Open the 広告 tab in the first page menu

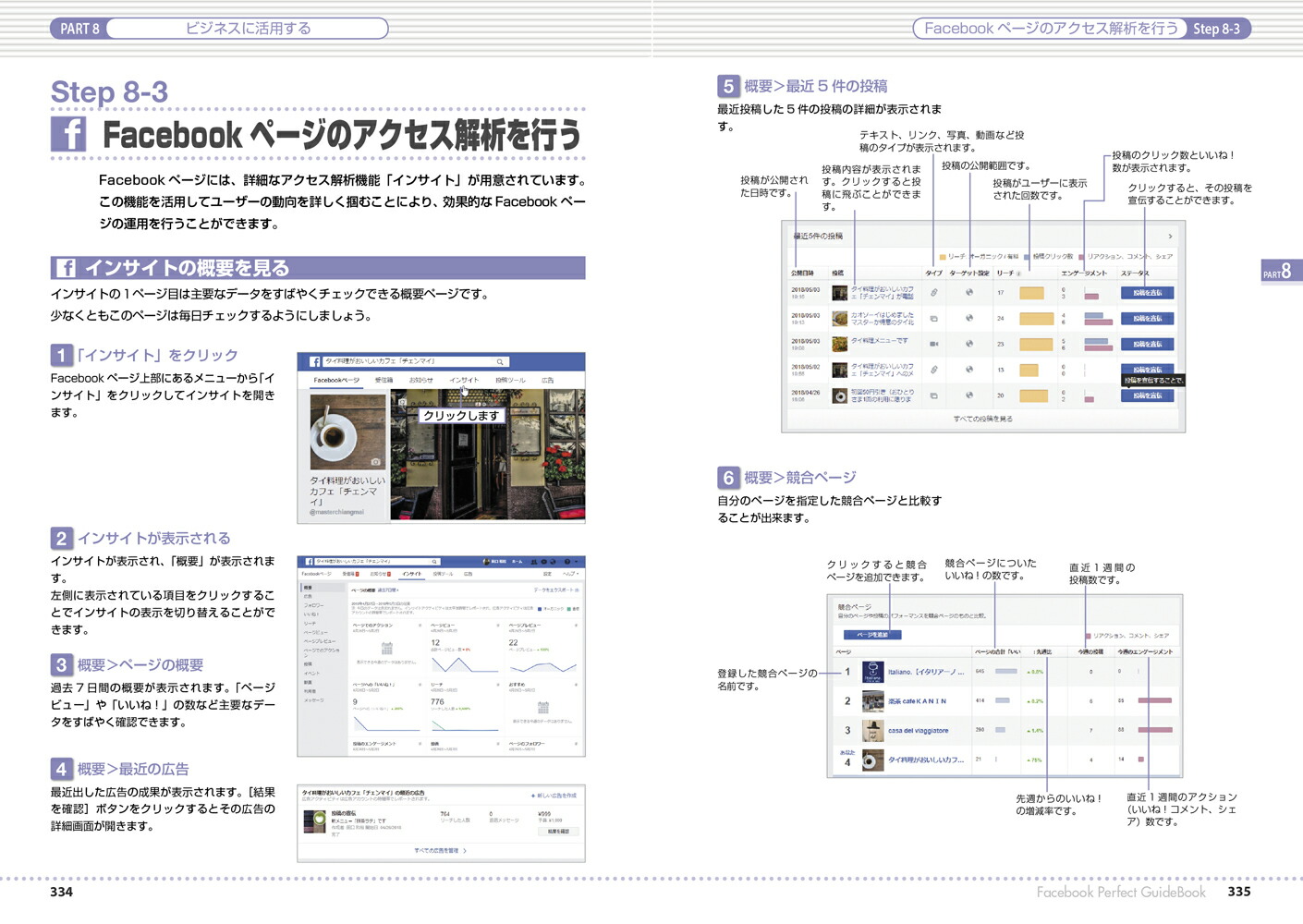547,380
